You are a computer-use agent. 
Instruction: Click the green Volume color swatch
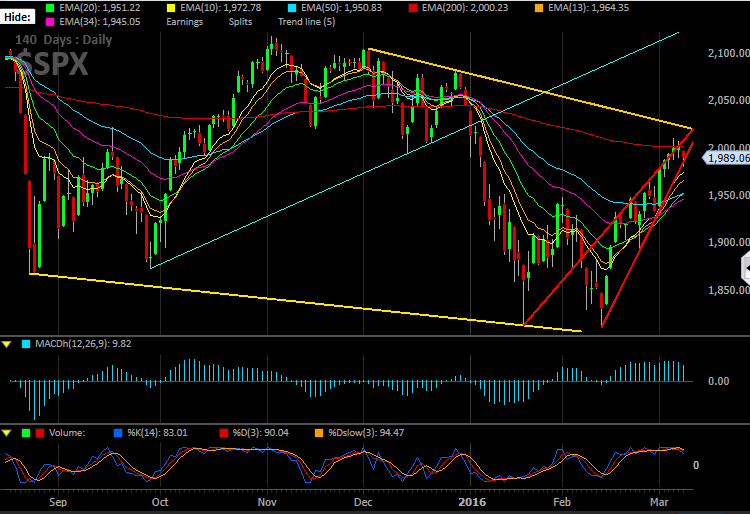point(26,433)
